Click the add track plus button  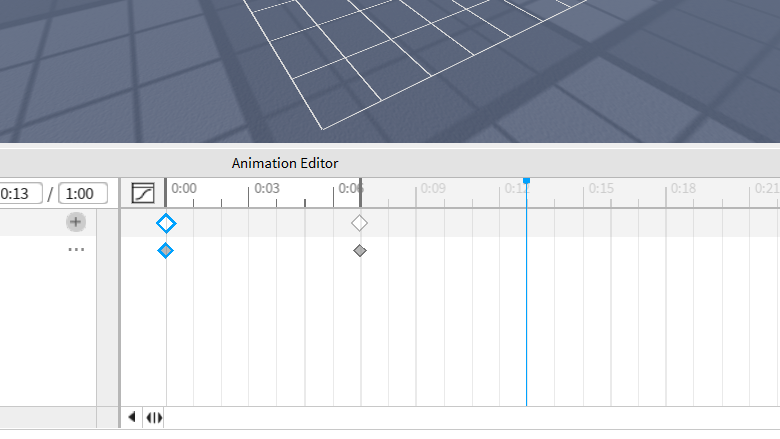tap(76, 222)
